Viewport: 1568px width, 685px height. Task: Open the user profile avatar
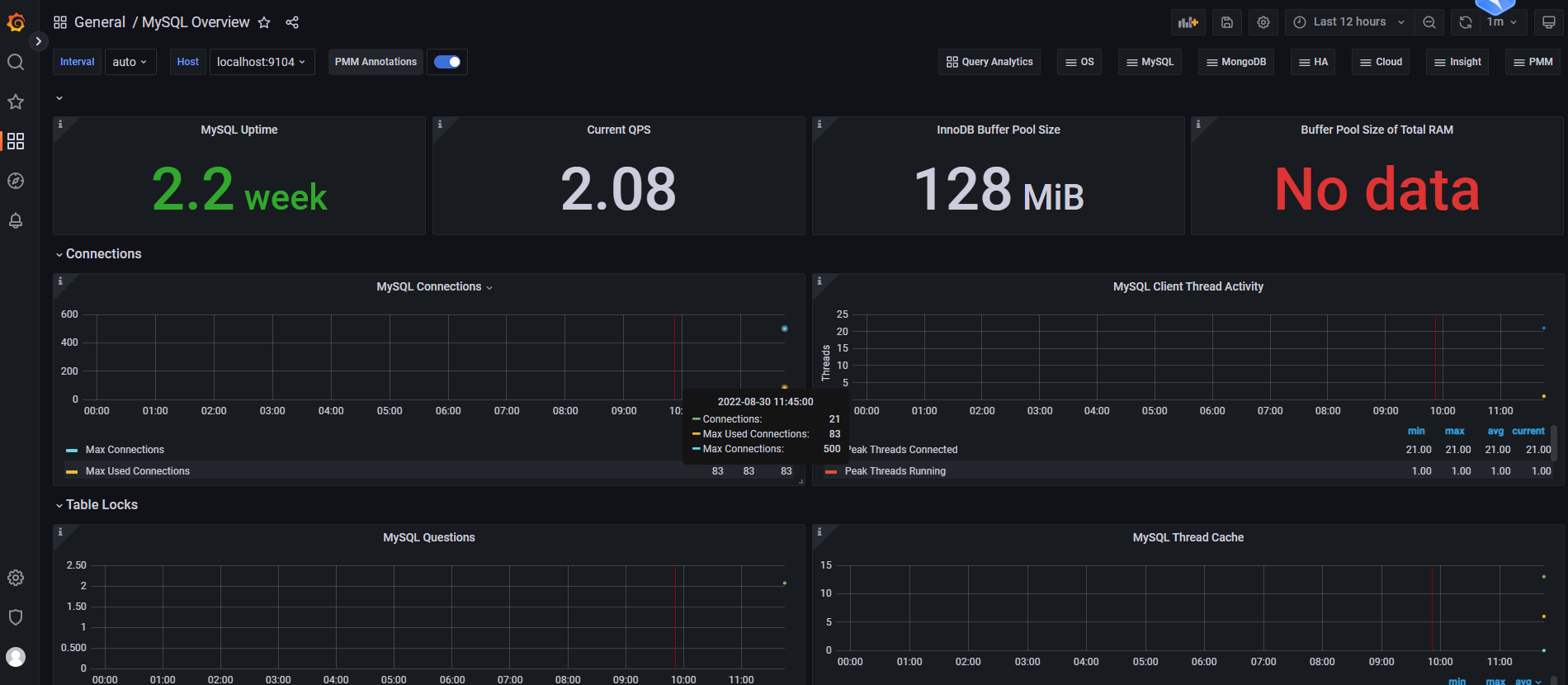16,657
